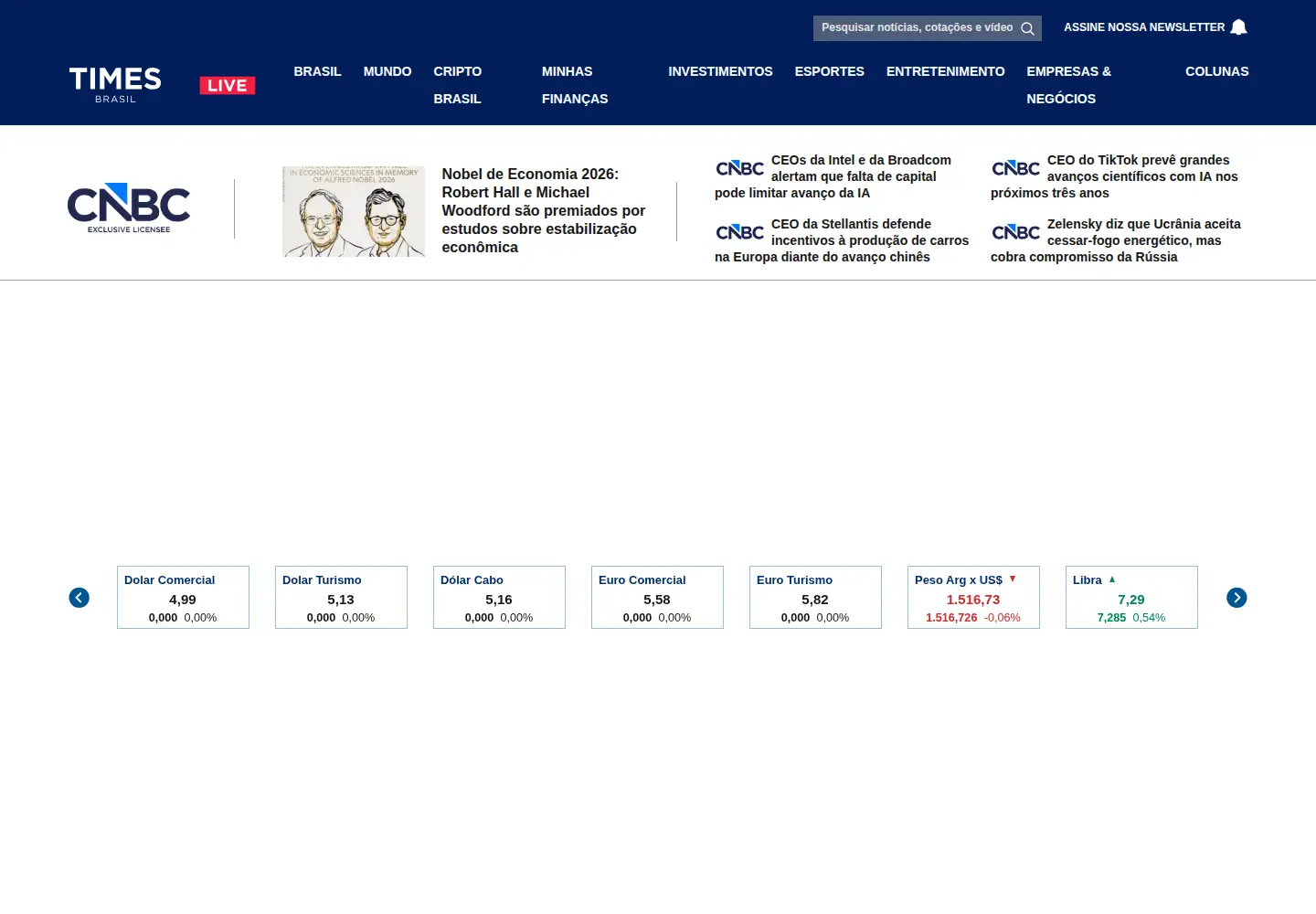Open the ENTRETENIMENTO menu section

pos(945,71)
